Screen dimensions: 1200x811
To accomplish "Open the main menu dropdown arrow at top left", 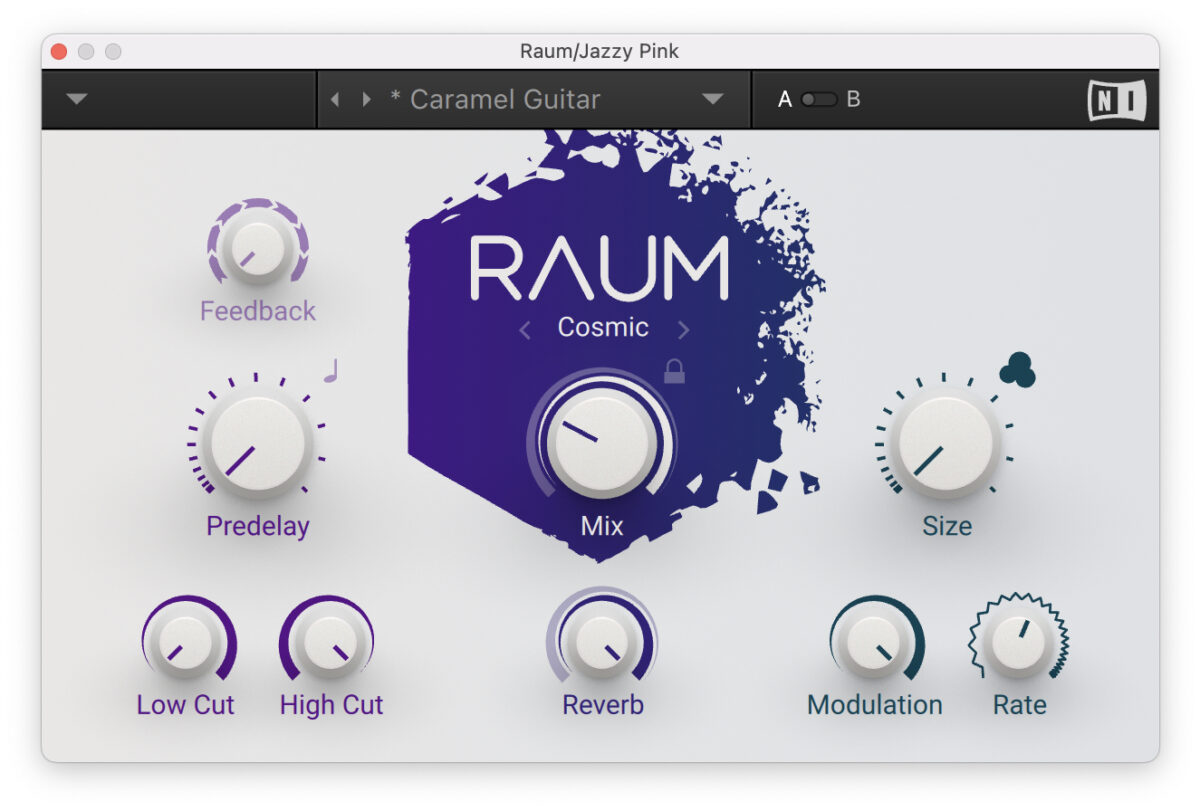I will (x=77, y=99).
